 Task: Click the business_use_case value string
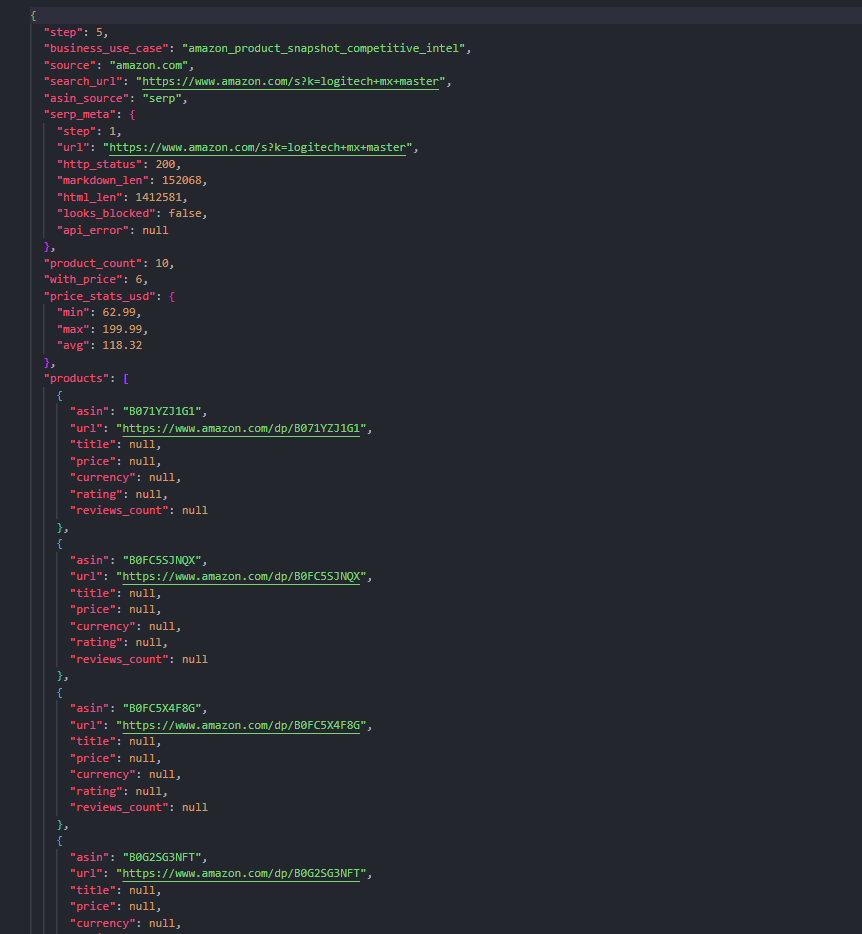tap(323, 48)
